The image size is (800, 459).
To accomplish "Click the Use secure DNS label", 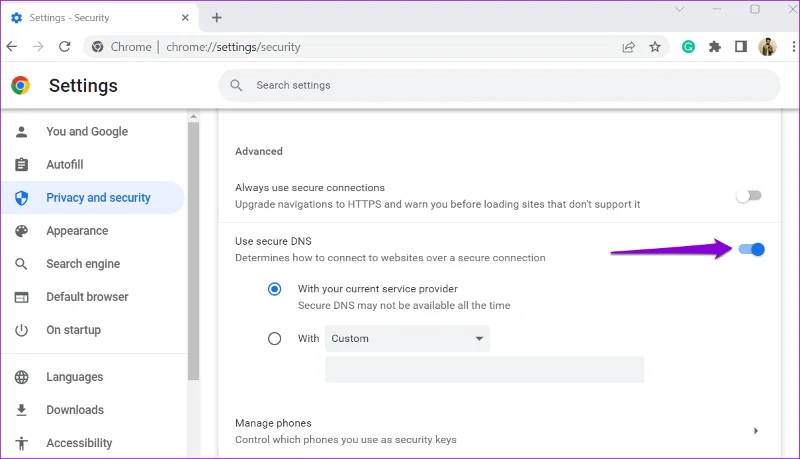I will [x=273, y=241].
